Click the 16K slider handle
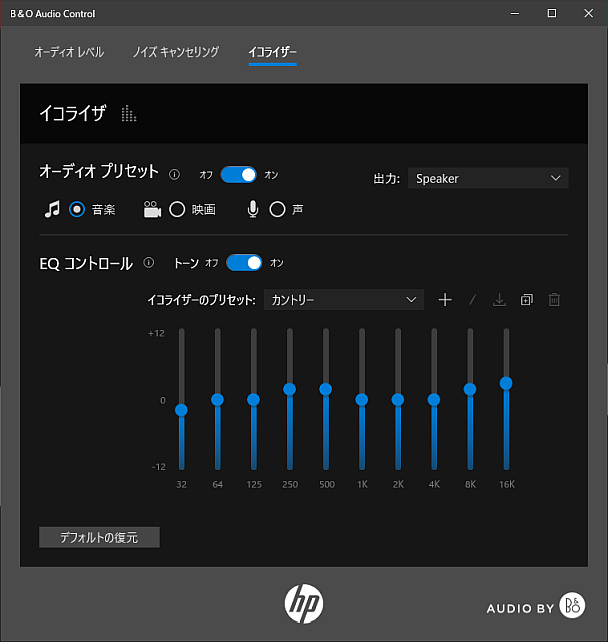This screenshot has height=642, width=608. pyautogui.click(x=506, y=383)
